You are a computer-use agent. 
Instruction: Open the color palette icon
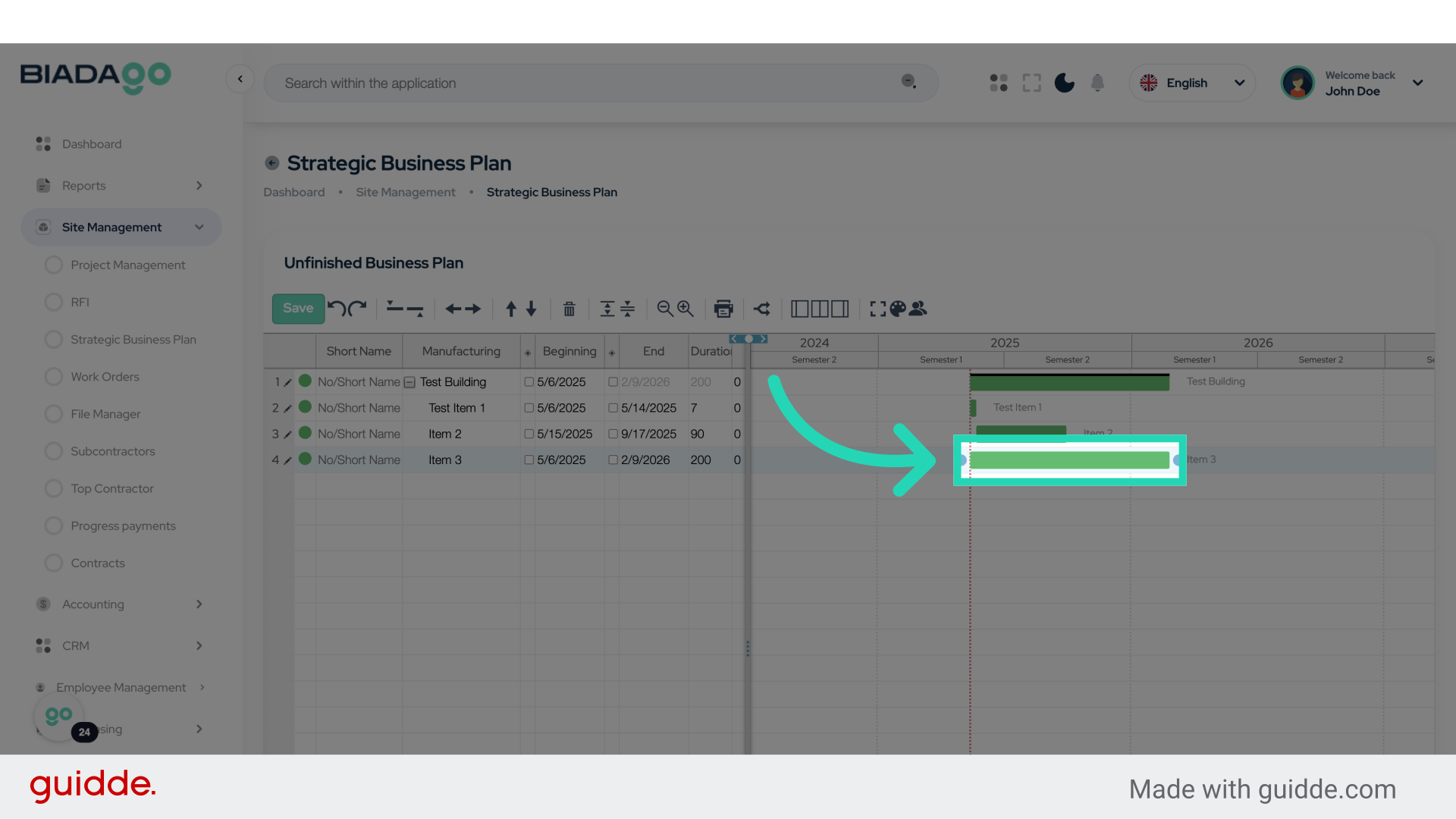(x=898, y=309)
